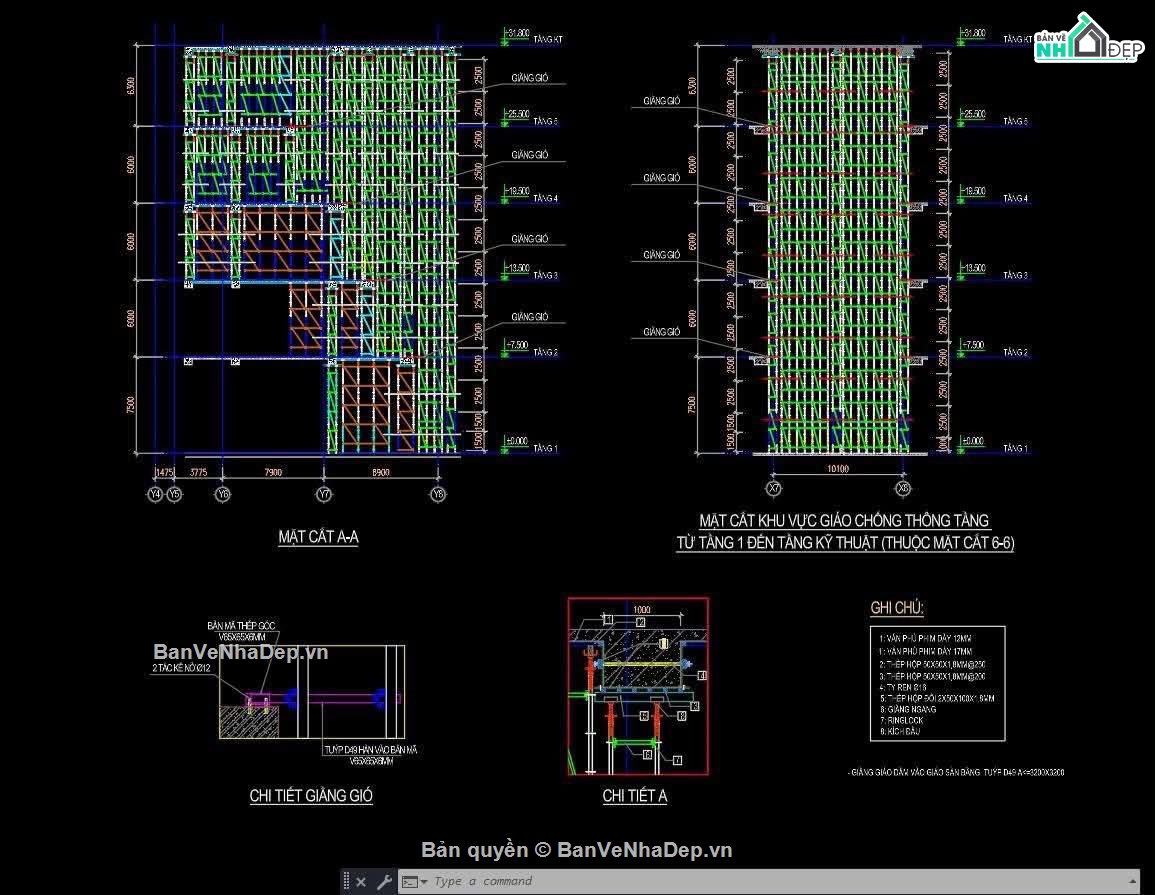
Task: Select the X8 grid axis bubble
Action: pos(903,488)
